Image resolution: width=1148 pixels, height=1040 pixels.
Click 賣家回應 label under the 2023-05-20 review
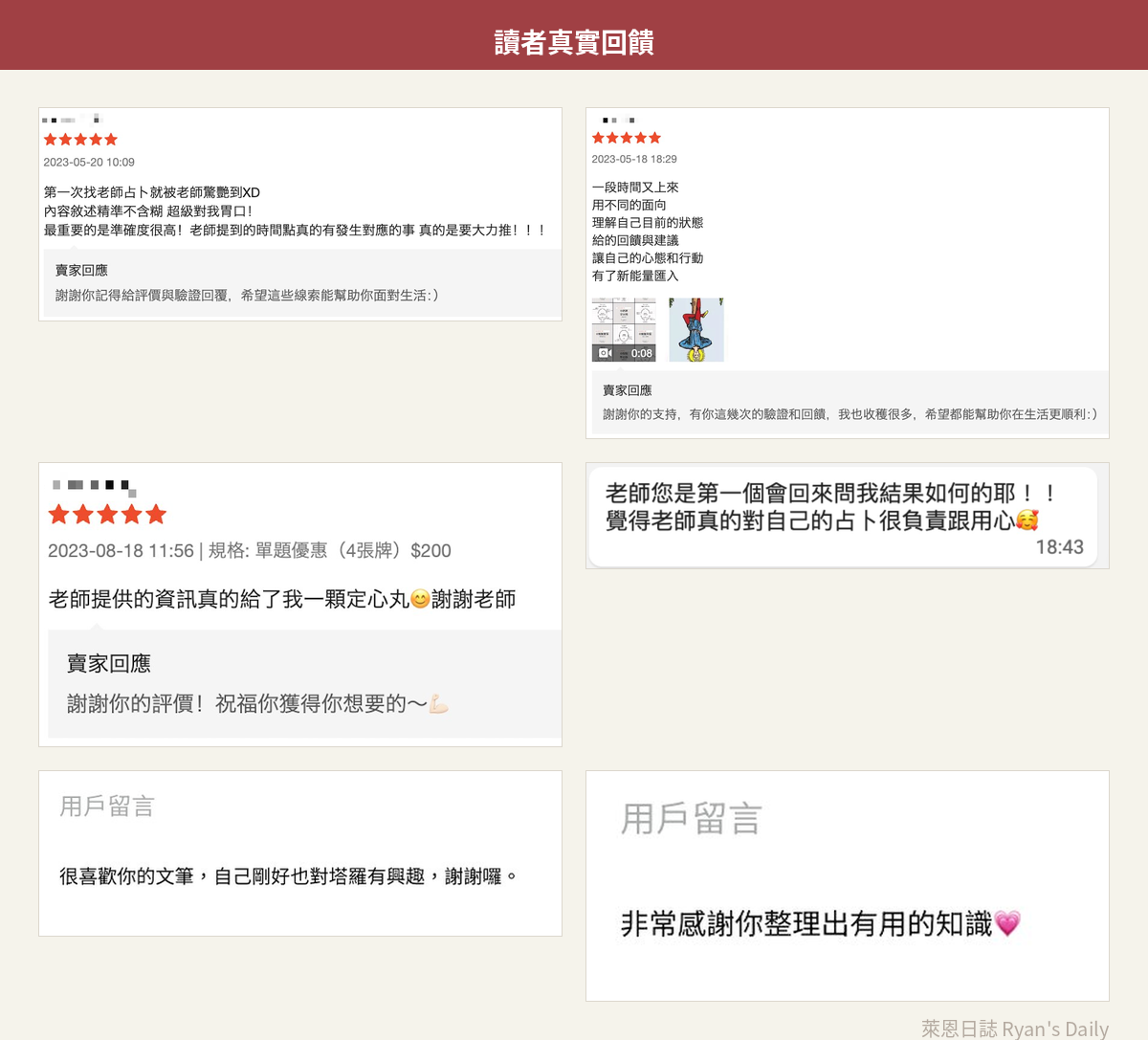coord(81,271)
